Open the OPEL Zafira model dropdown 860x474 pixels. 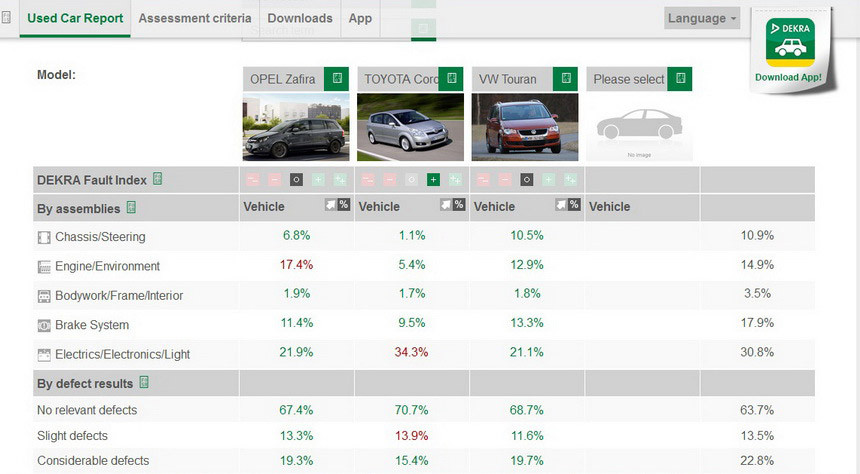(284, 79)
